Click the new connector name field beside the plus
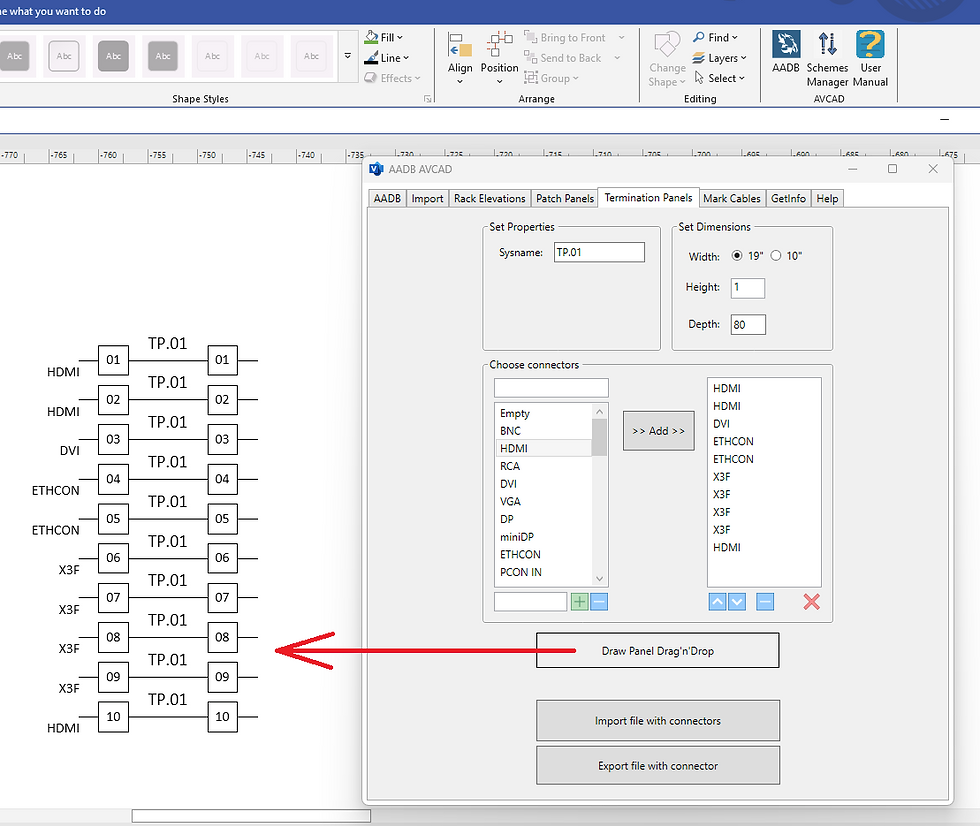 click(x=530, y=602)
